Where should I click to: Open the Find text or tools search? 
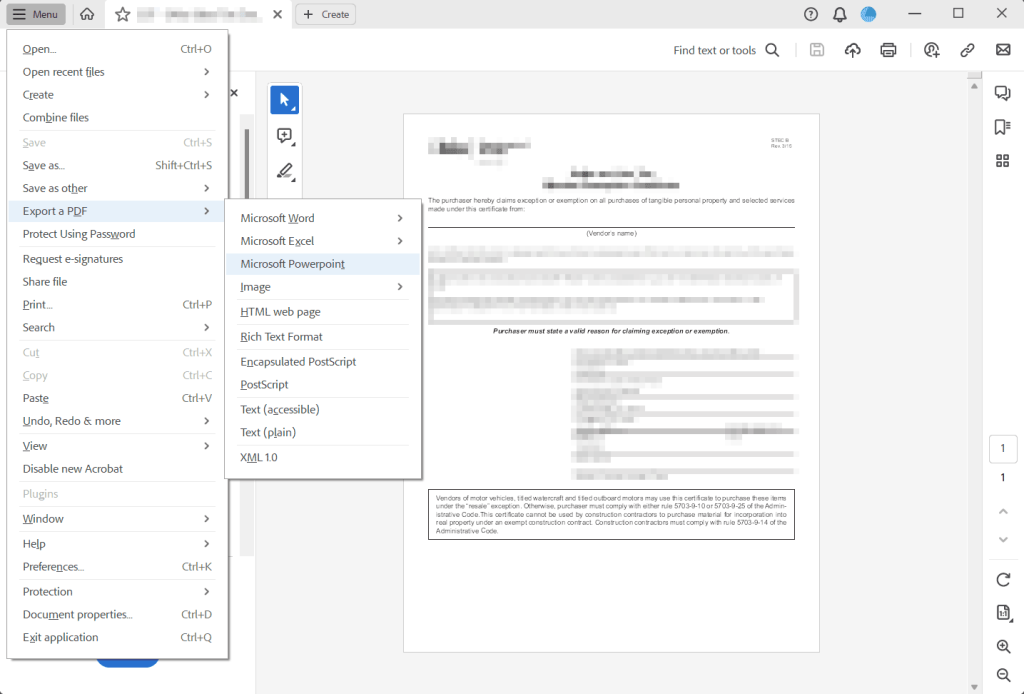coord(725,49)
